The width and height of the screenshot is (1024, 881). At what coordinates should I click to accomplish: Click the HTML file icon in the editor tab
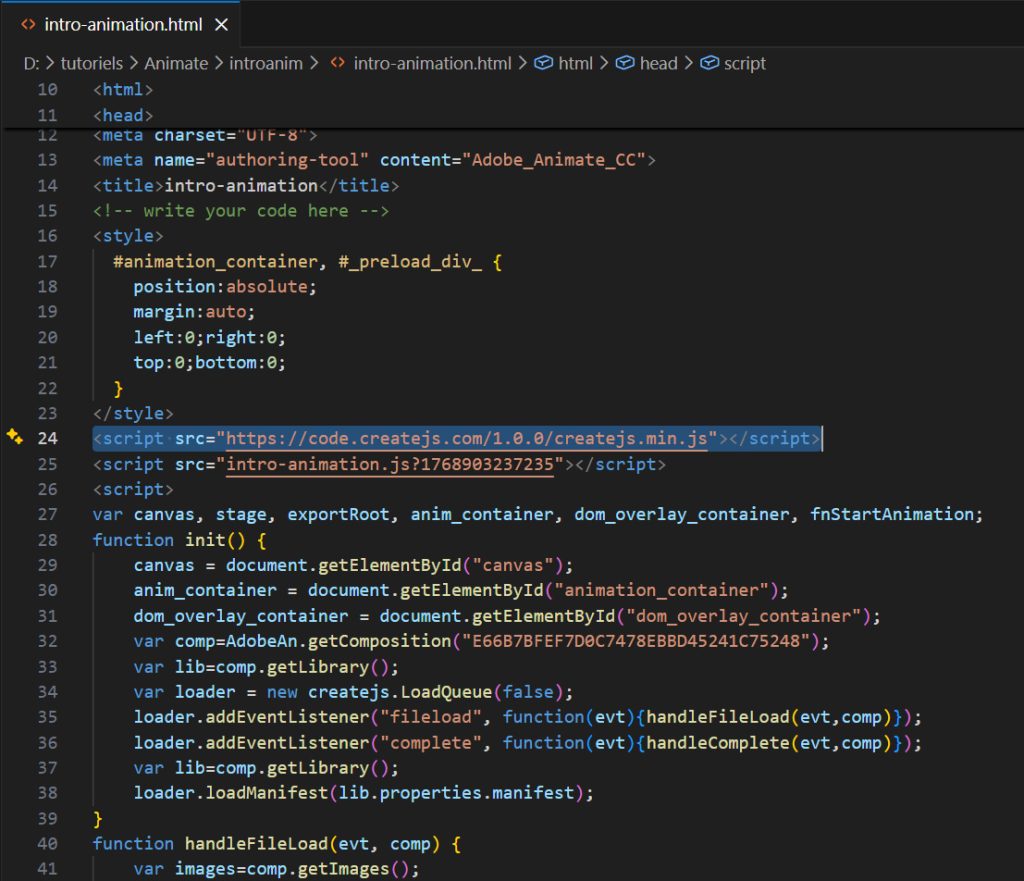coord(29,24)
